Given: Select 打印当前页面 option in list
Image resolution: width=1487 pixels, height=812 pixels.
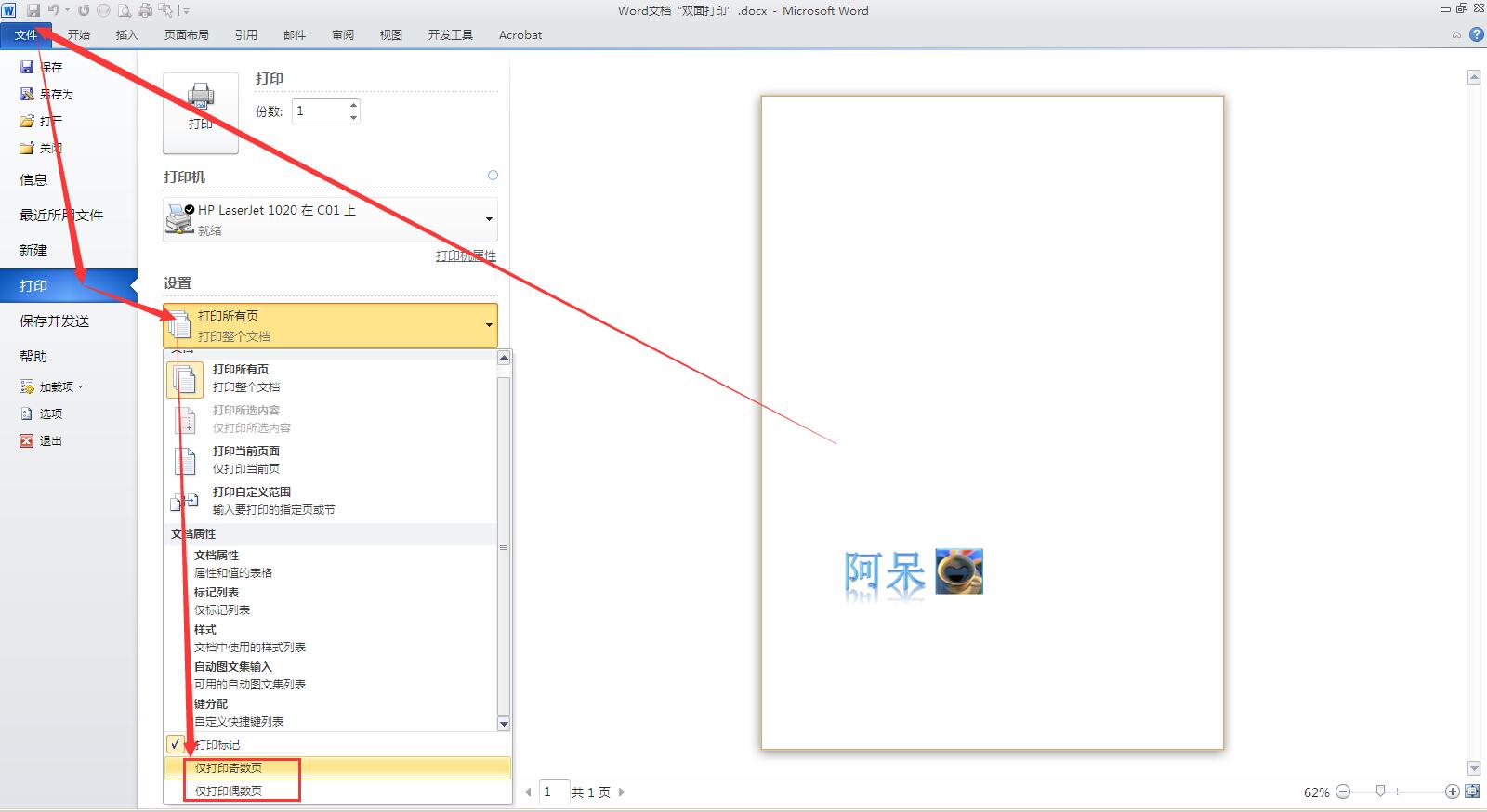Looking at the screenshot, I should (x=330, y=460).
